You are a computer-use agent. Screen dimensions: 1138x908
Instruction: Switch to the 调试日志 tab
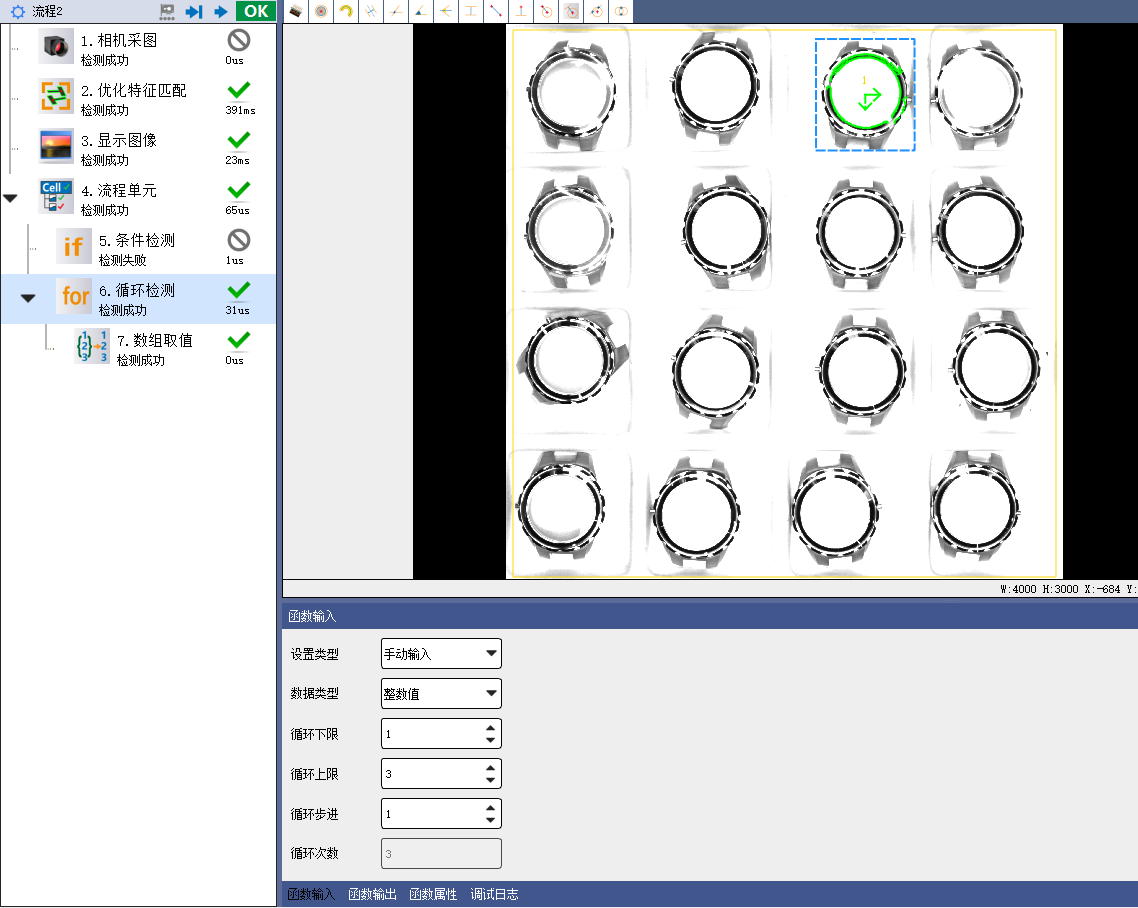point(494,894)
